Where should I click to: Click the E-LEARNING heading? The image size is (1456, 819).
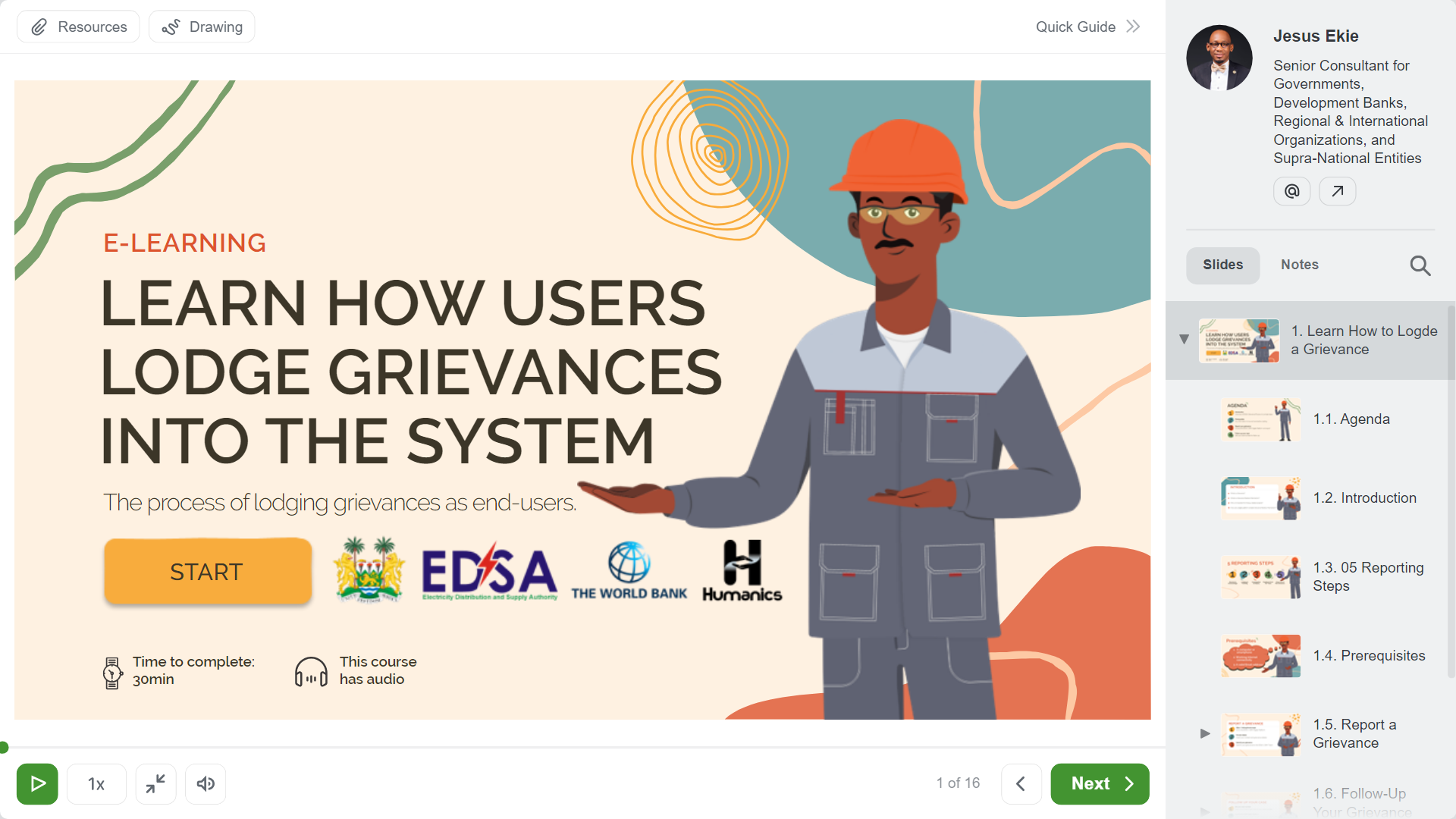184,243
